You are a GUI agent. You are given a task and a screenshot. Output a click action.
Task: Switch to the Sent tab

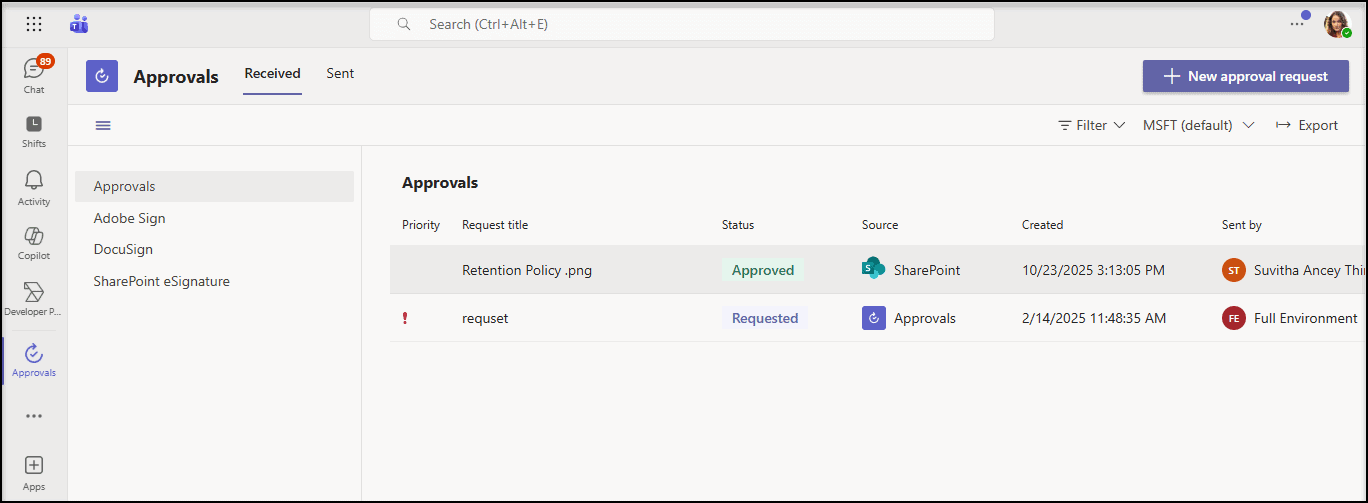point(340,73)
